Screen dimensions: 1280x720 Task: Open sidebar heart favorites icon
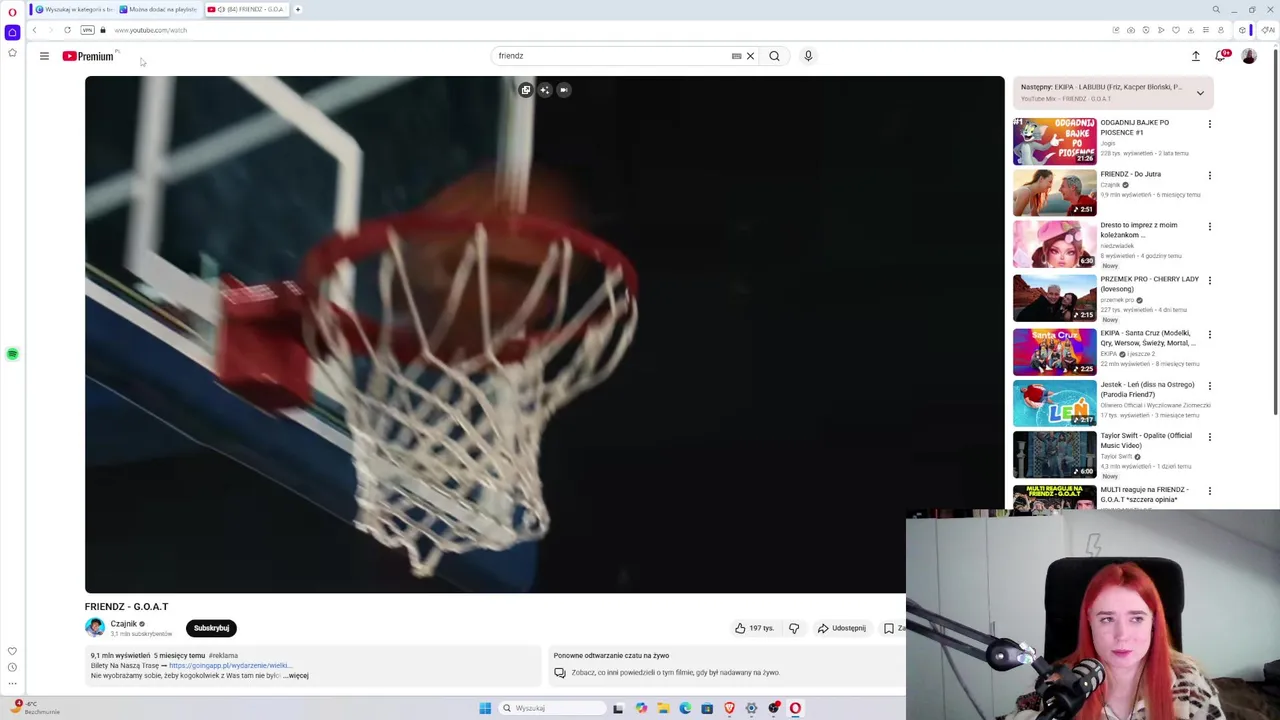[x=12, y=651]
